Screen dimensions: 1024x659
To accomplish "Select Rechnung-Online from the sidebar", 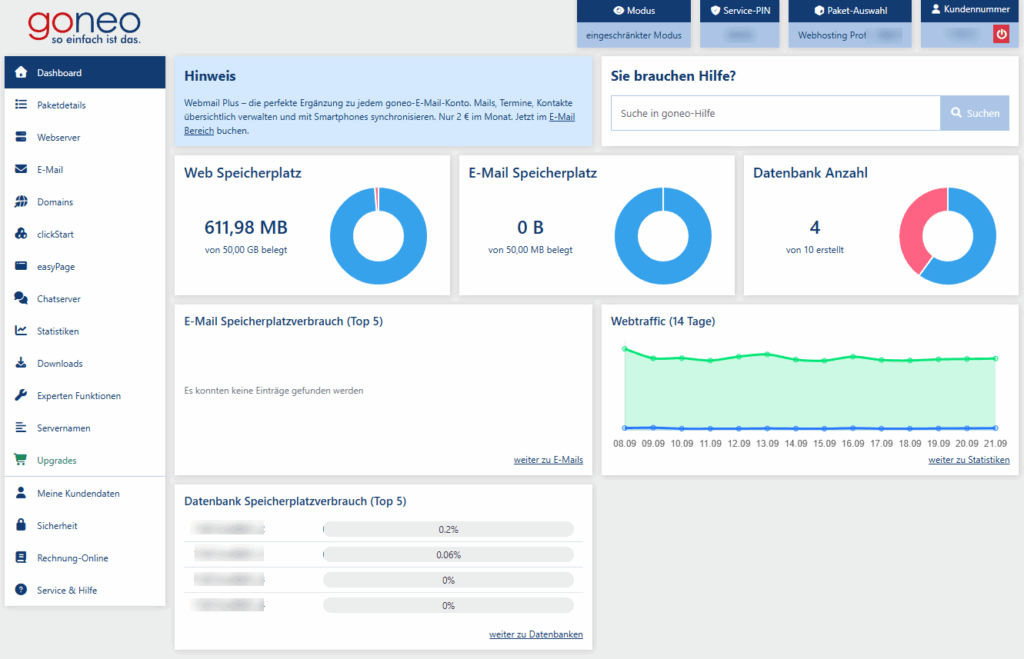I will (x=72, y=558).
